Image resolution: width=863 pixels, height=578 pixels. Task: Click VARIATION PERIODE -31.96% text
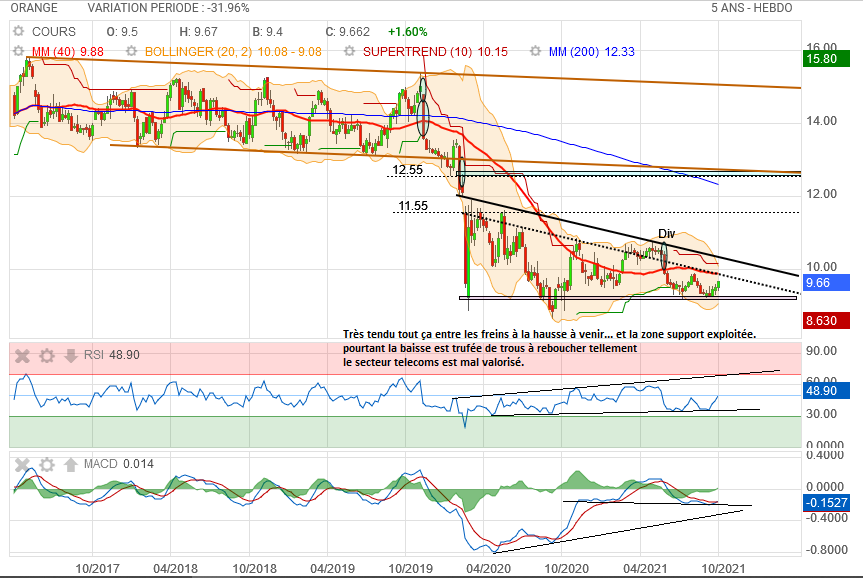(168, 8)
